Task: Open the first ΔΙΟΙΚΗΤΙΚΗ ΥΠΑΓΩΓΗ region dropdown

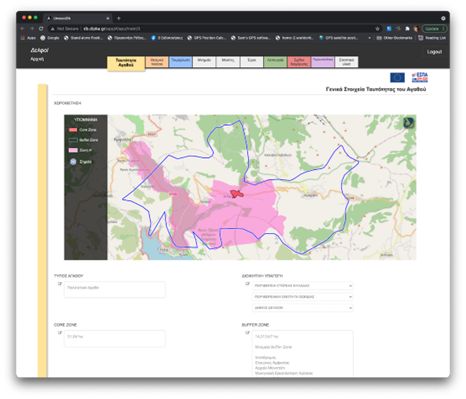Action: pos(303,286)
